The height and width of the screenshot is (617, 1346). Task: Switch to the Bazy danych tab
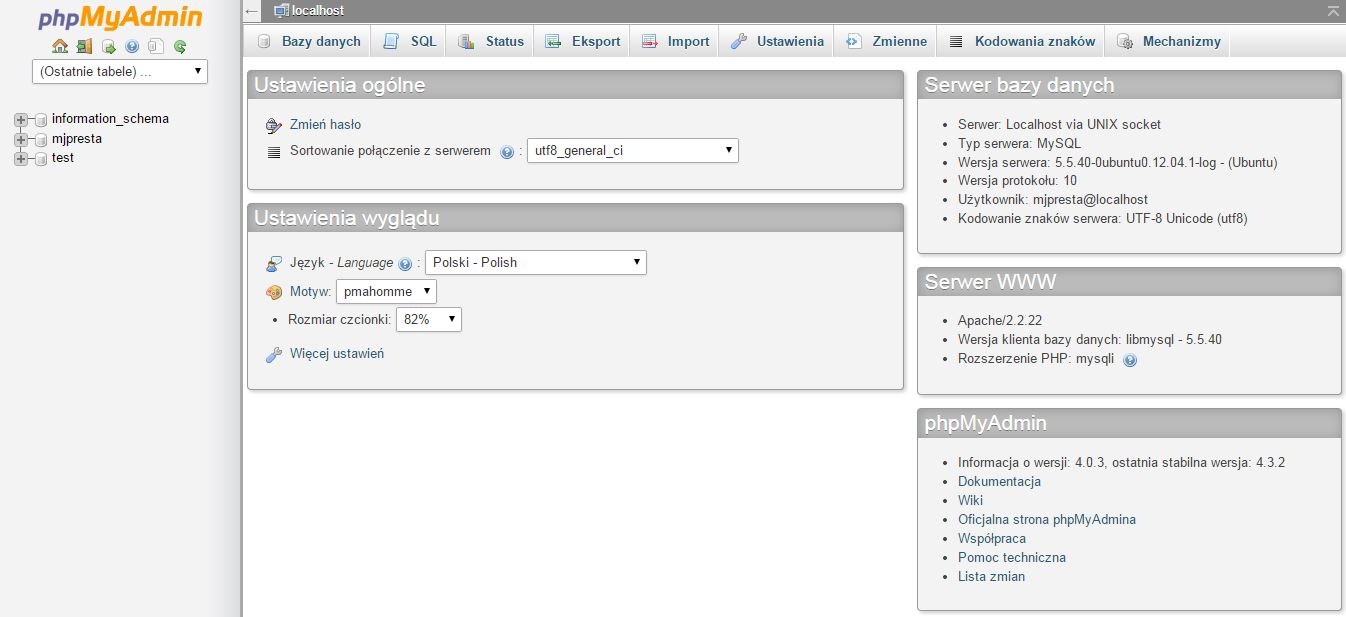point(309,41)
